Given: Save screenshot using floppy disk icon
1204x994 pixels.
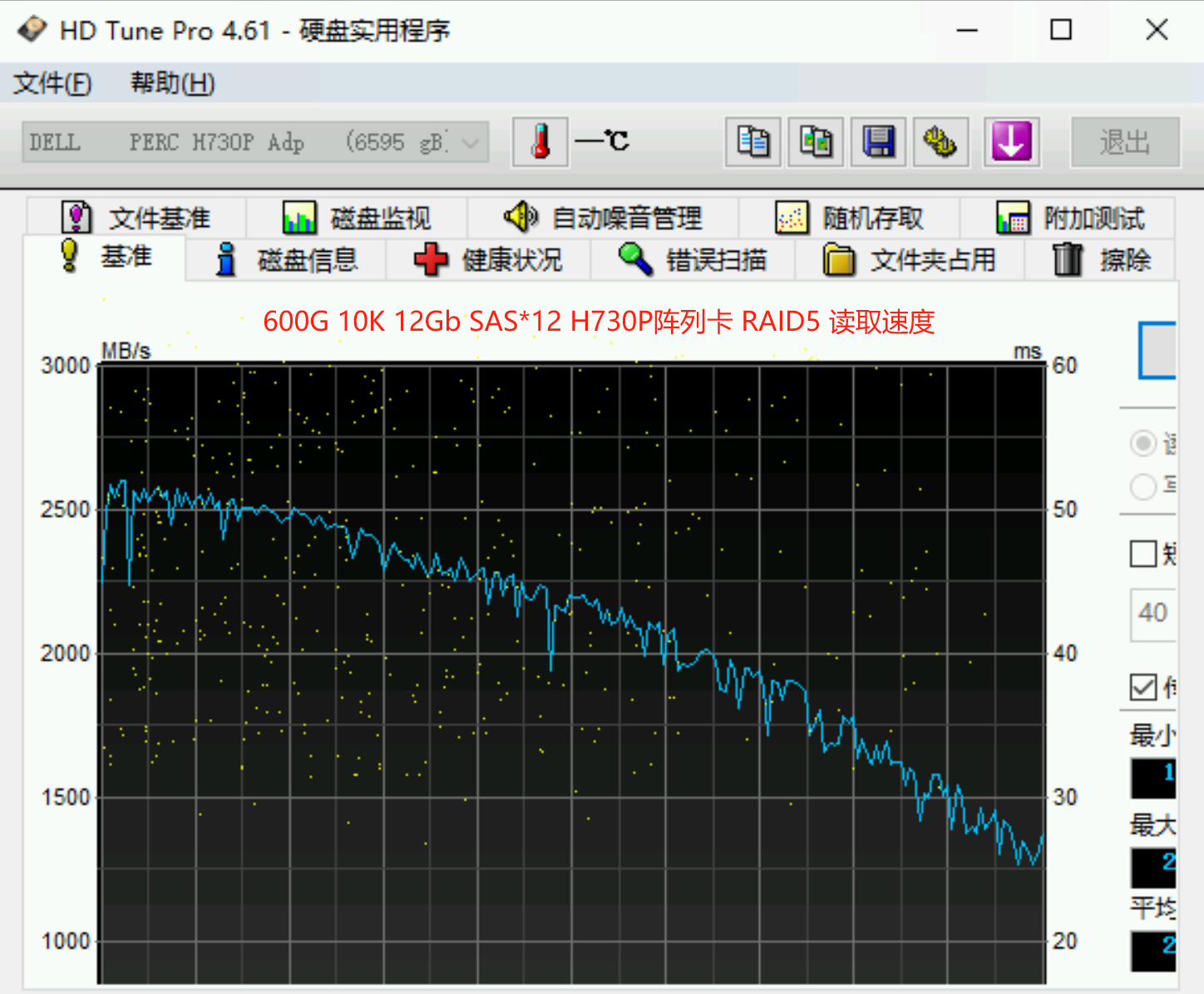Looking at the screenshot, I should click(879, 142).
